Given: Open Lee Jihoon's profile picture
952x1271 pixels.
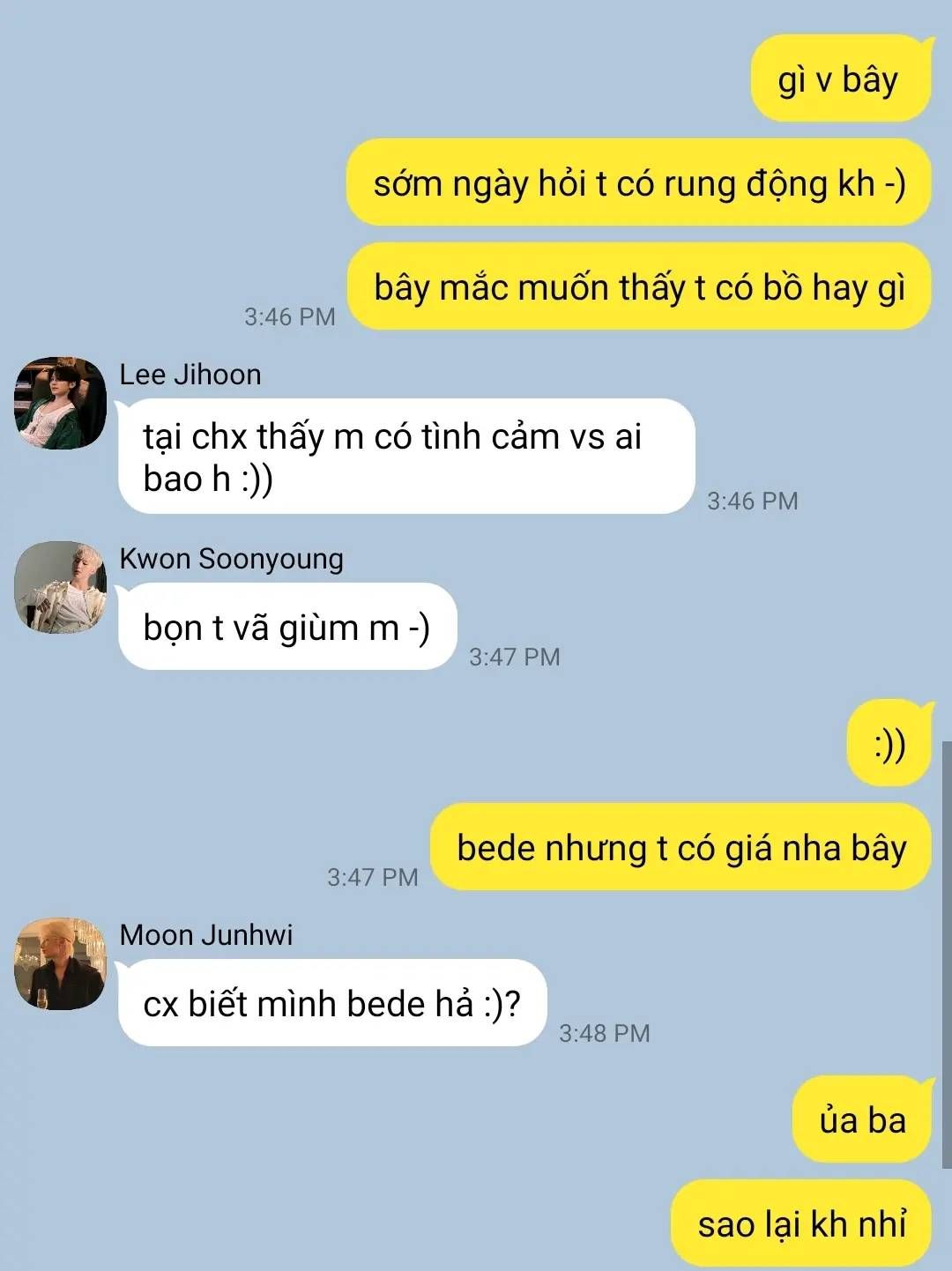Looking at the screenshot, I should tap(60, 403).
